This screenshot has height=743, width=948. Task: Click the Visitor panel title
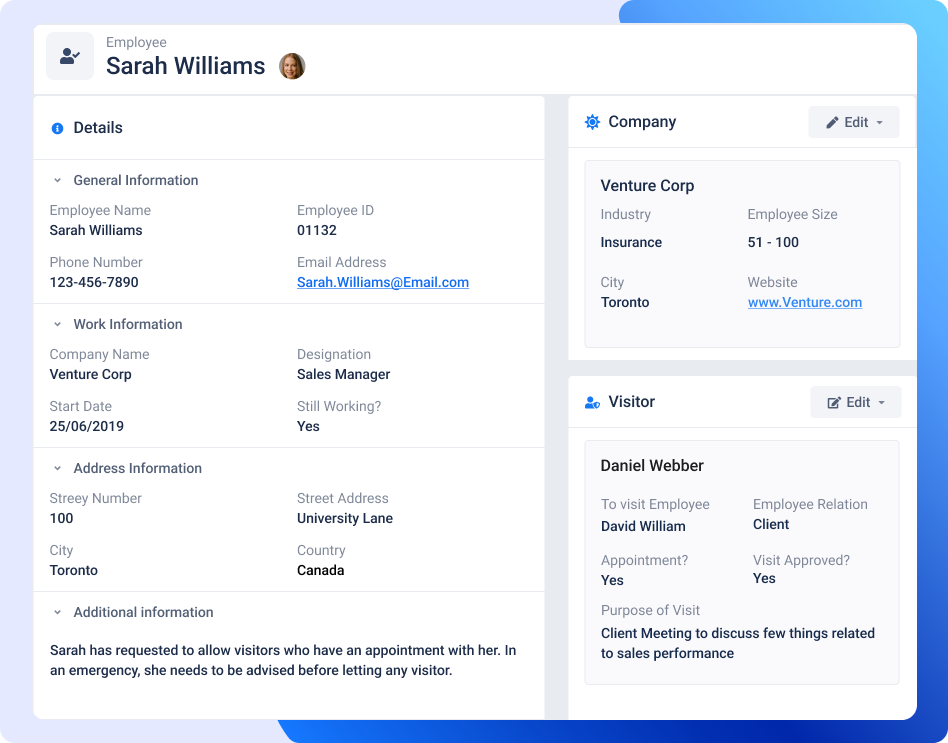coord(631,401)
